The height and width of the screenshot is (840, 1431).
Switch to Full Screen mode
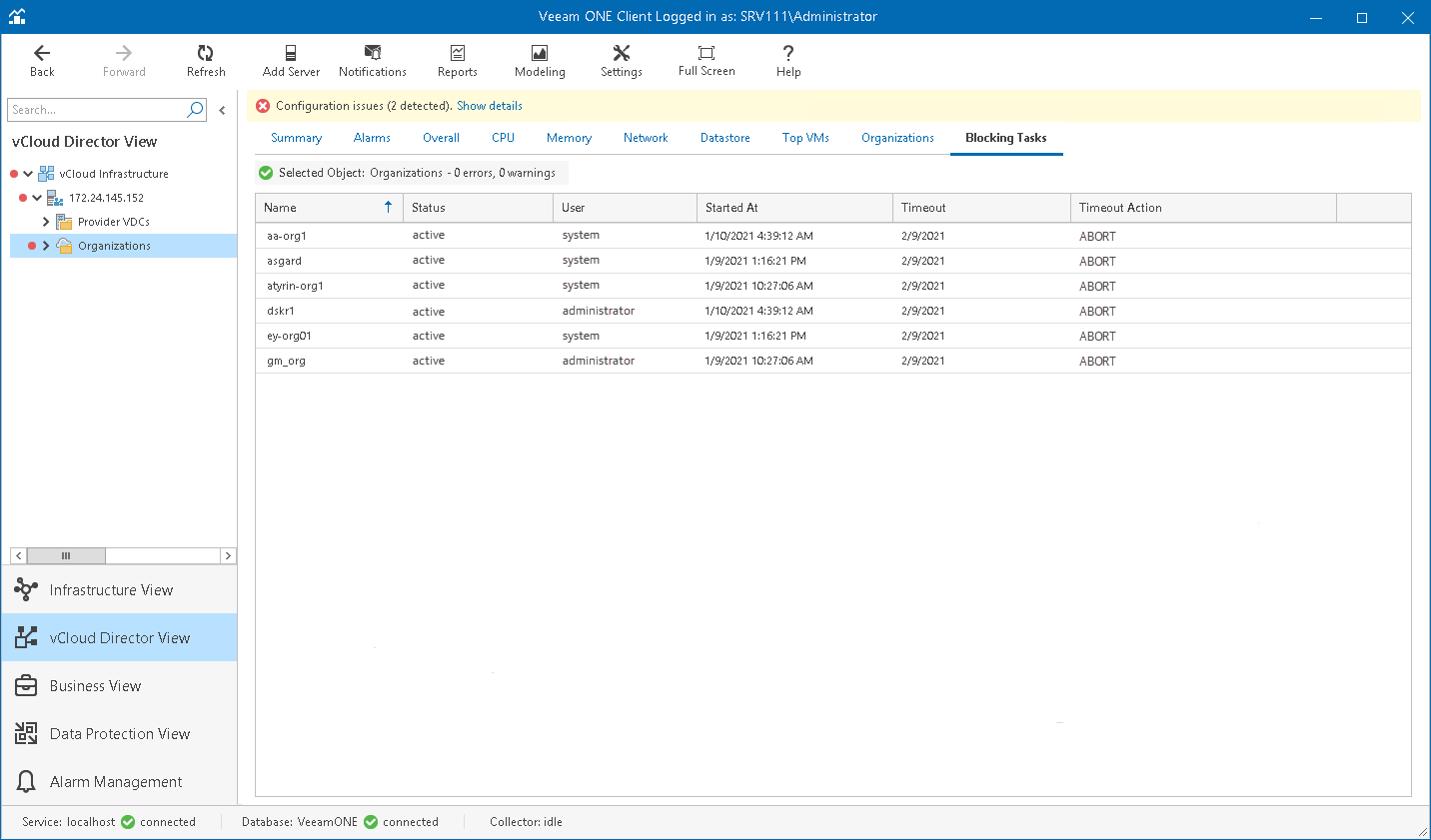[707, 60]
